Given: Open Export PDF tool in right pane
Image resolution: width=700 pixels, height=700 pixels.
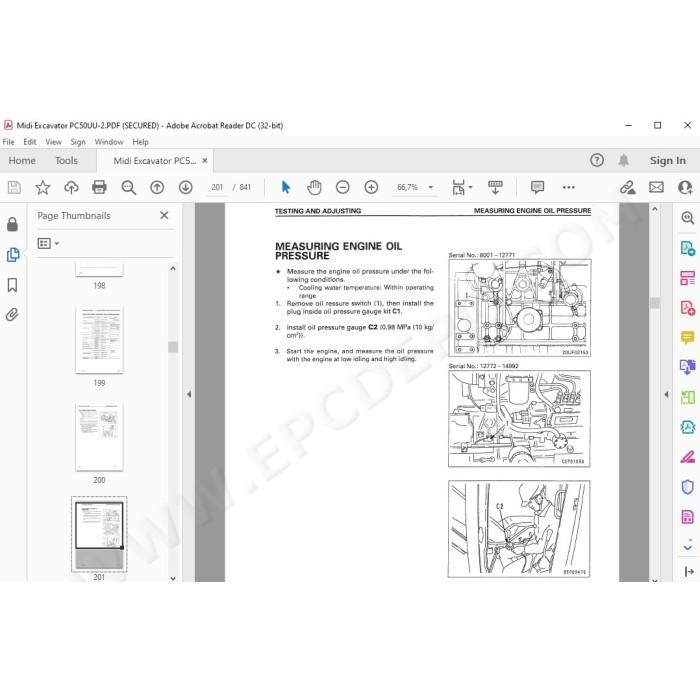Looking at the screenshot, I should pos(688,248).
